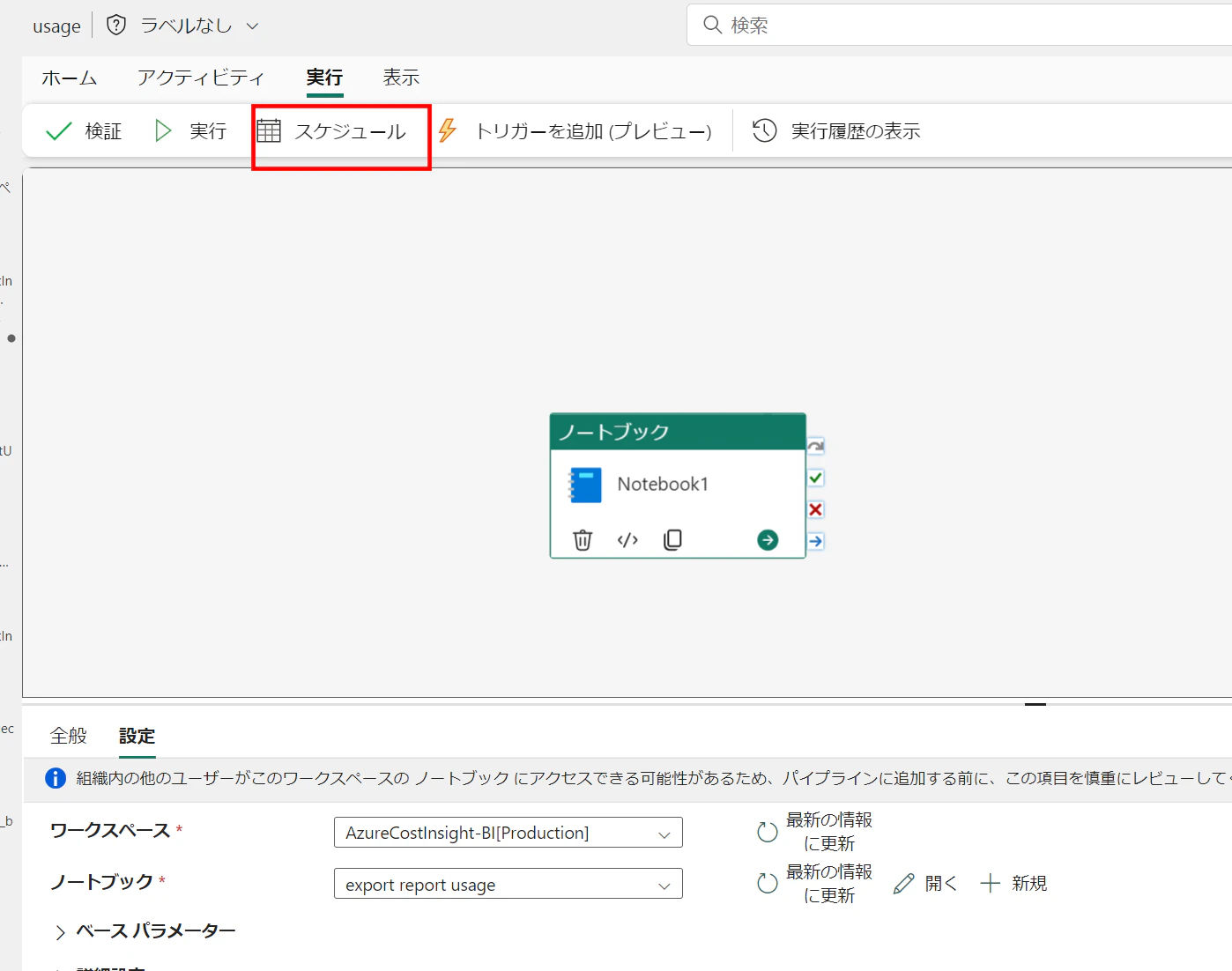Viewport: 1232px width, 971px height.
Task: Expand the ベース パラメーター section
Action: 145,931
